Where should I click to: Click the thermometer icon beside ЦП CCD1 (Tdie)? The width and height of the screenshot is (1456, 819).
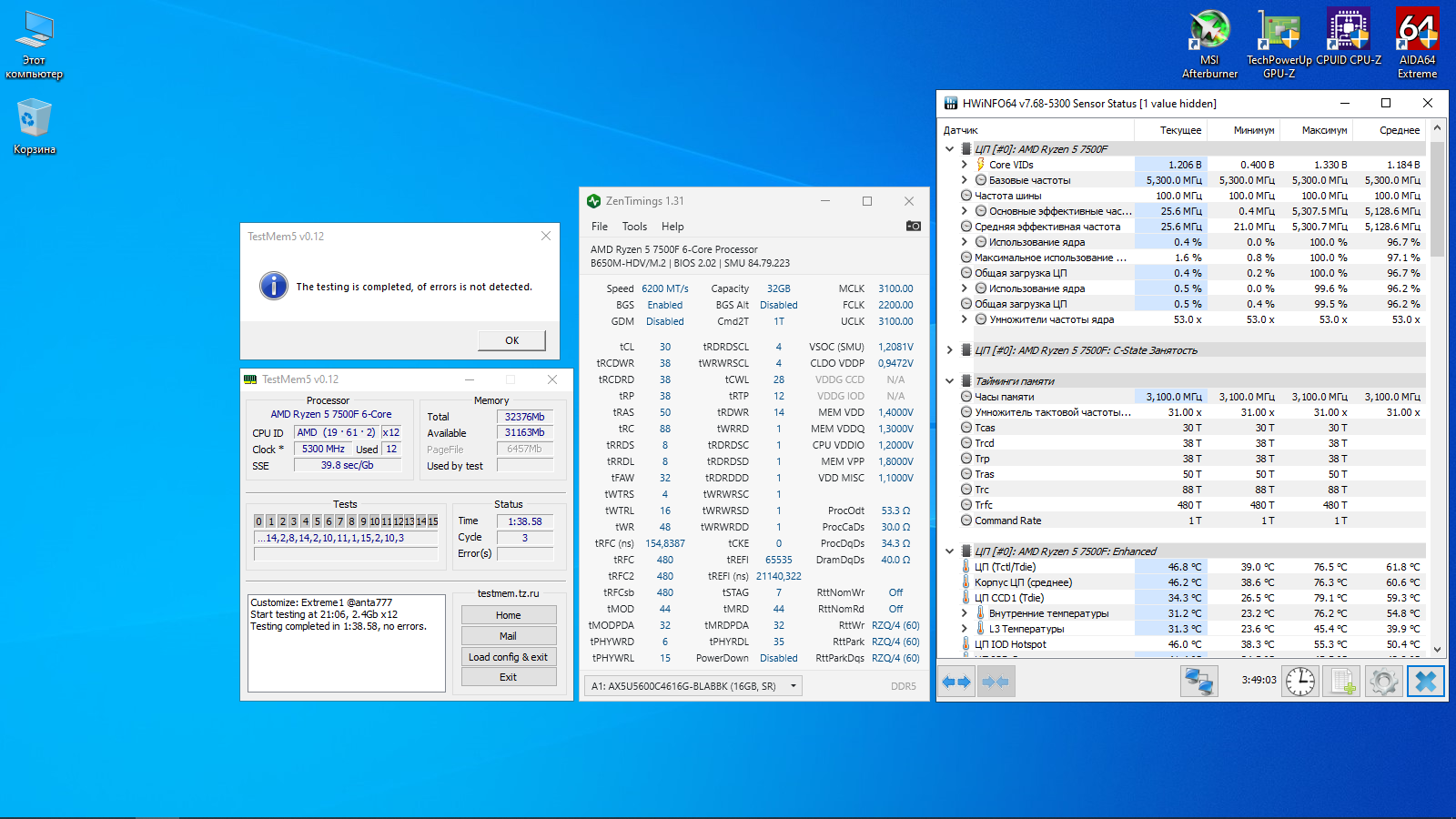966,598
